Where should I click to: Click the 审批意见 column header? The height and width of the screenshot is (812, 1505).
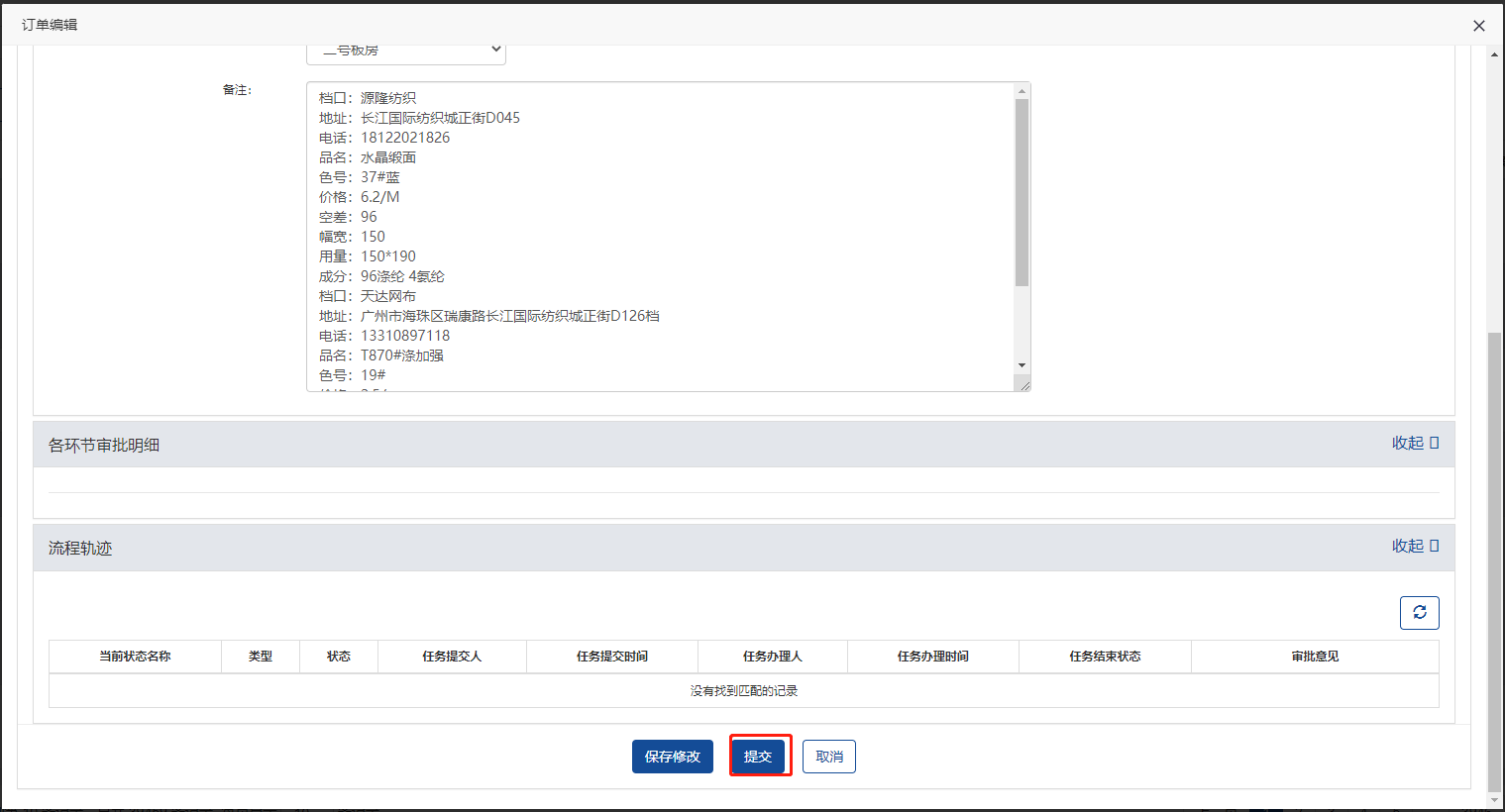pos(1315,657)
